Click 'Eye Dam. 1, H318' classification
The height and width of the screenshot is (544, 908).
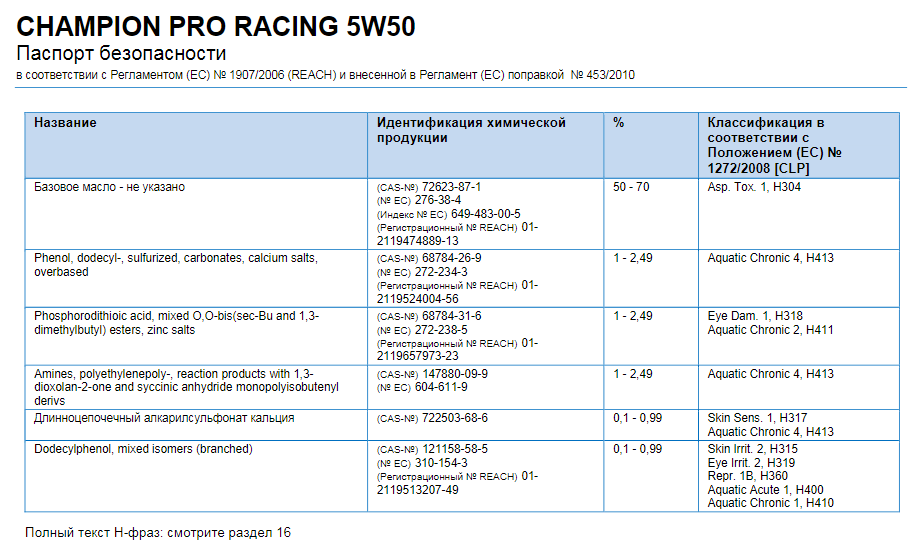[x=755, y=316]
